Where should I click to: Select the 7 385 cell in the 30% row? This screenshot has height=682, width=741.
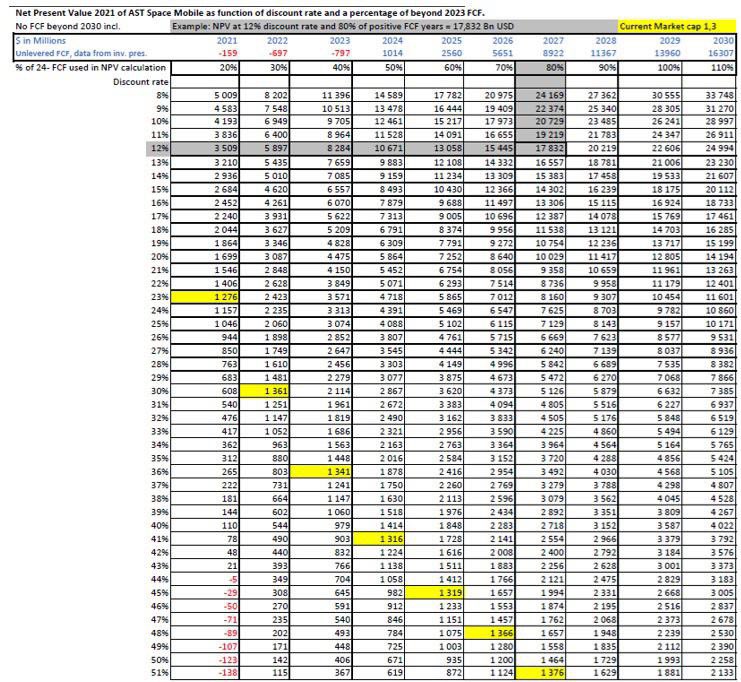click(x=709, y=391)
